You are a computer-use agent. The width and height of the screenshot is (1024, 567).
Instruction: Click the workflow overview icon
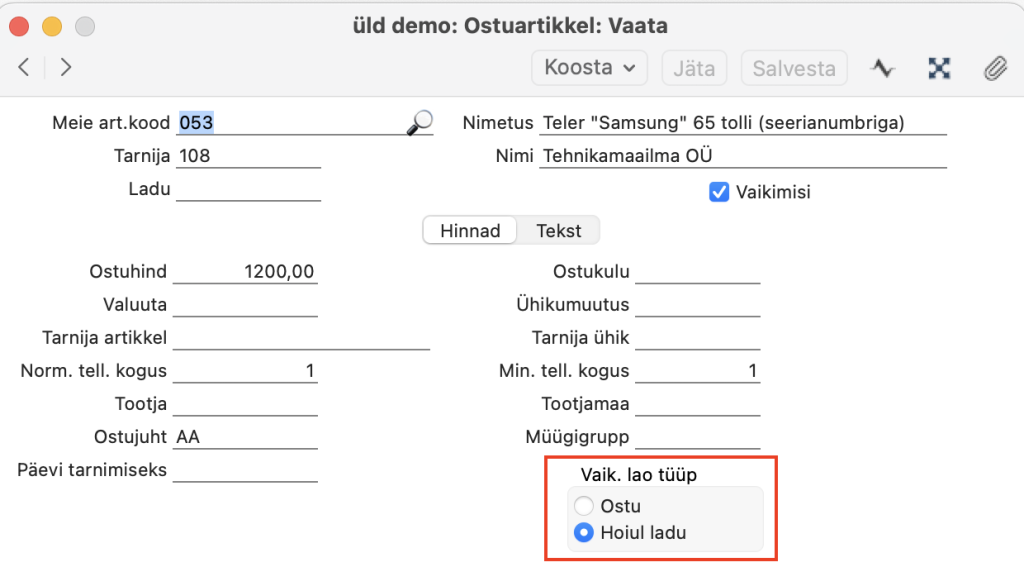coord(938,68)
